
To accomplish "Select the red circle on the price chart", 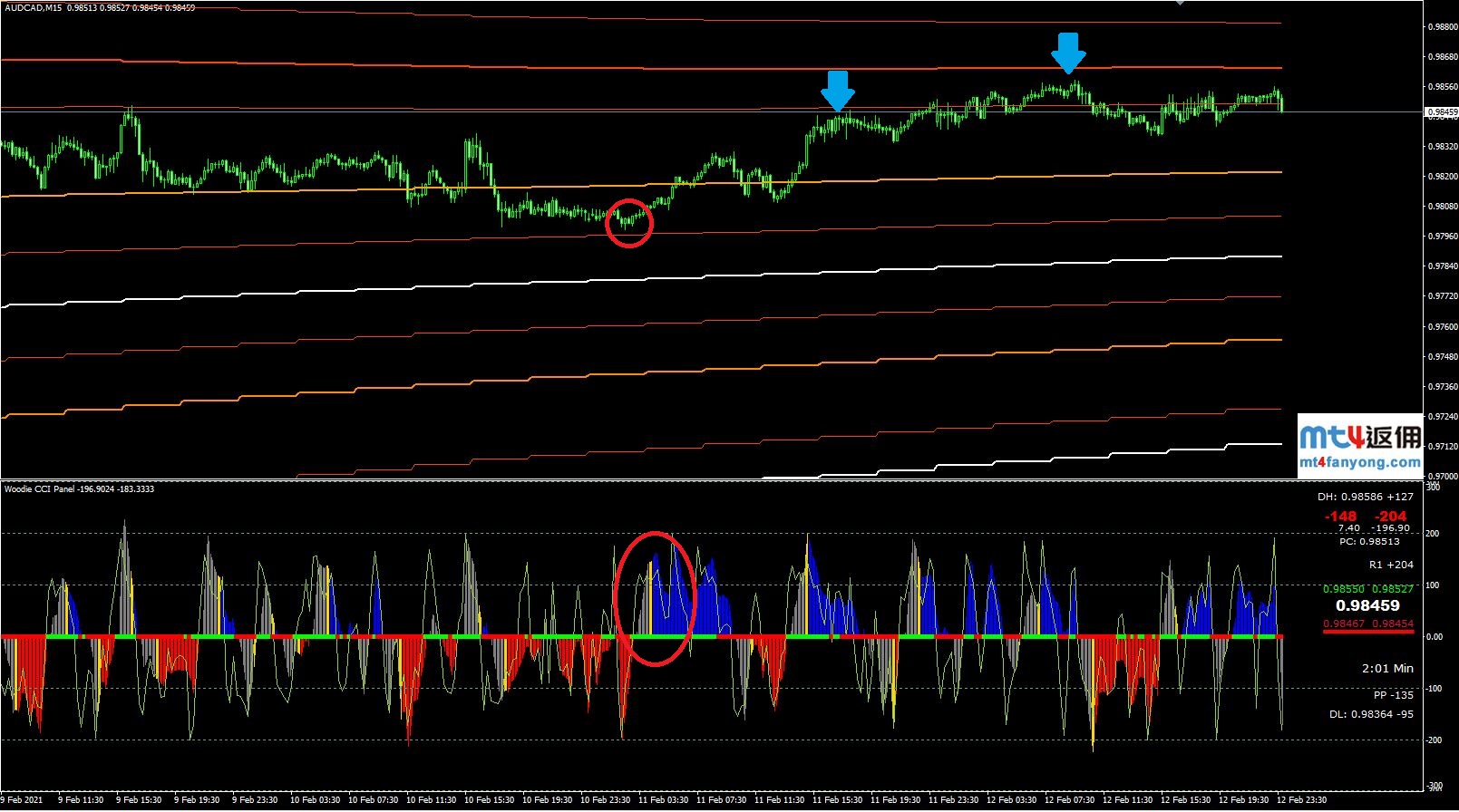I will point(628,223).
